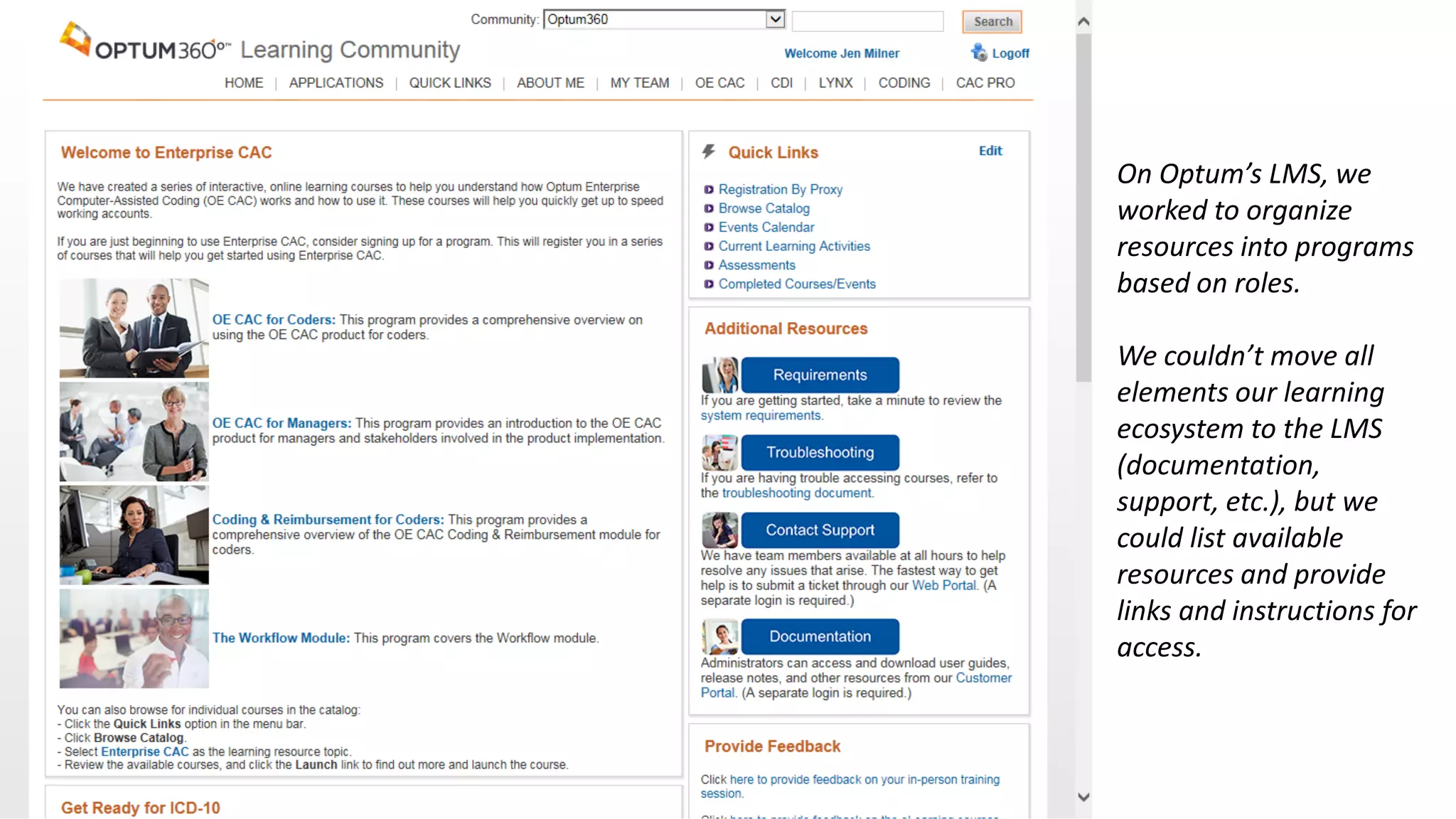The height and width of the screenshot is (819, 1456).
Task: Open the Assessments link
Action: 757,265
